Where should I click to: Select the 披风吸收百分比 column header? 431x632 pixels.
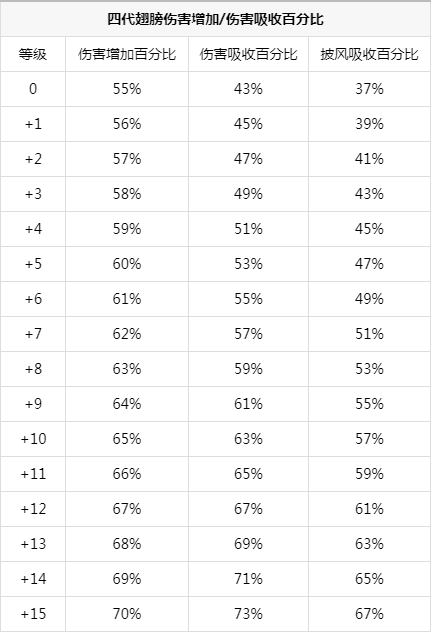(369, 54)
